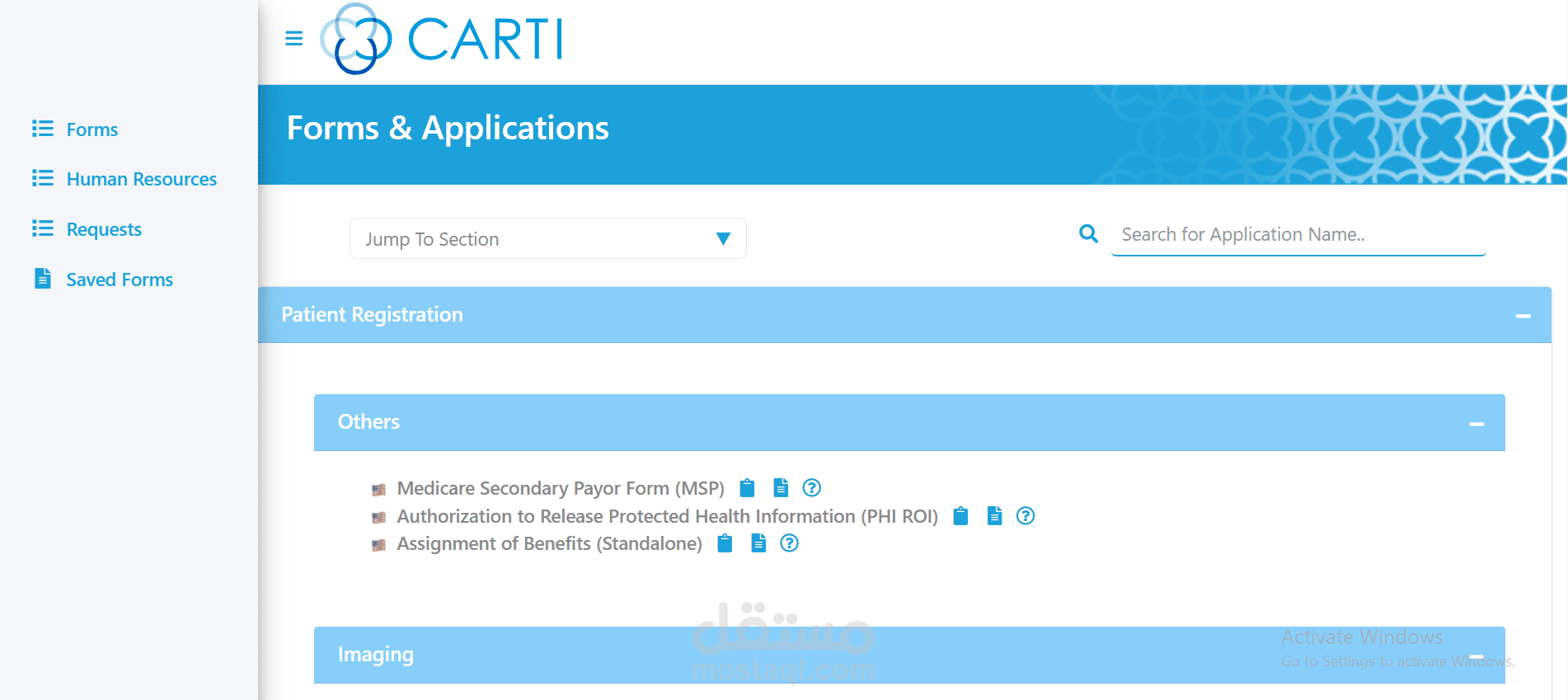
Task: Open Authorization to Release Protected Health Information
Action: point(668,516)
